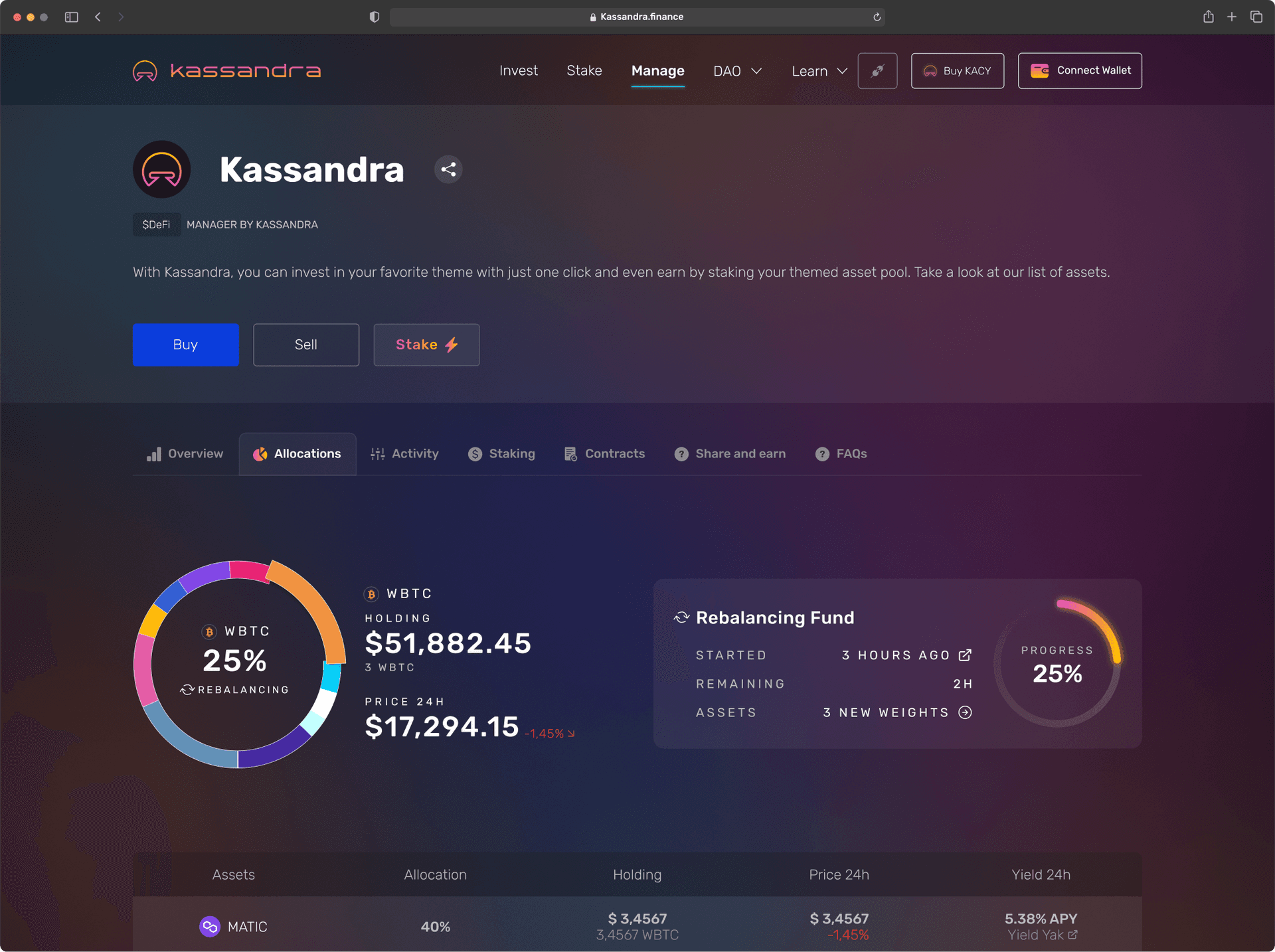
Task: Expand the DAO dropdown menu
Action: click(737, 71)
